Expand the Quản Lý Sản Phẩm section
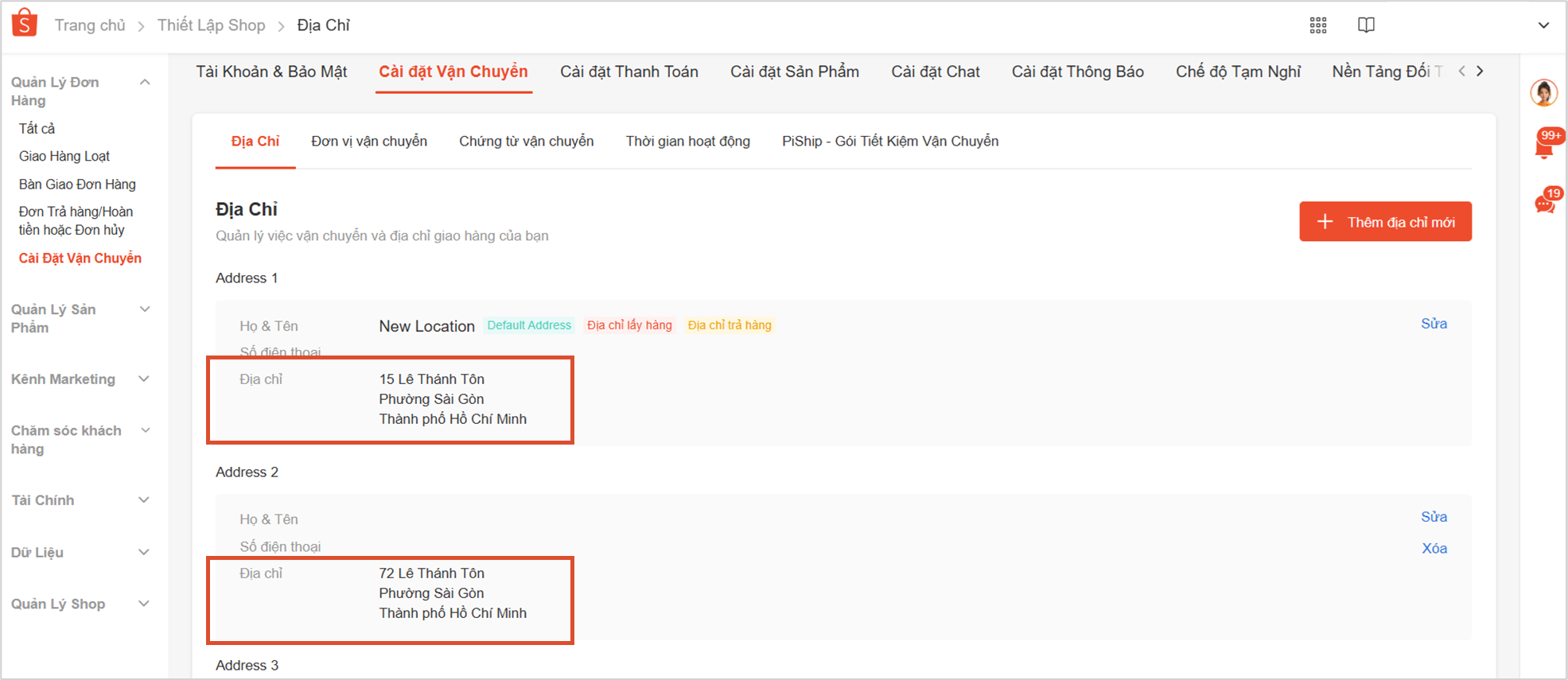 [145, 309]
